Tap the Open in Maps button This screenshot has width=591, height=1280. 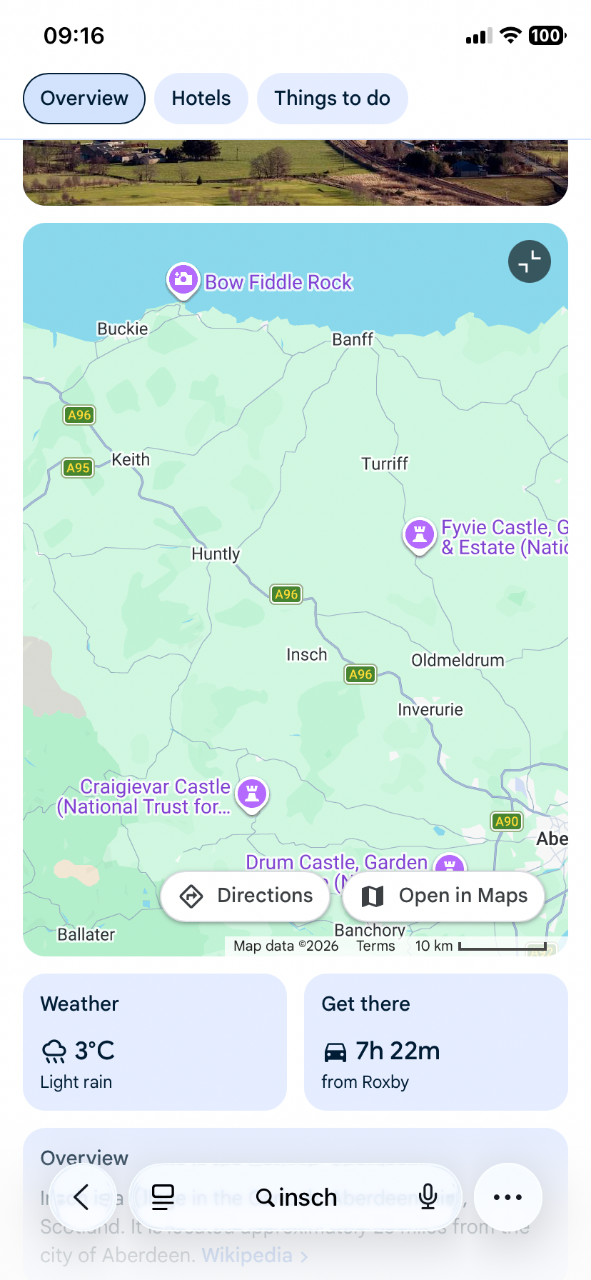click(443, 896)
